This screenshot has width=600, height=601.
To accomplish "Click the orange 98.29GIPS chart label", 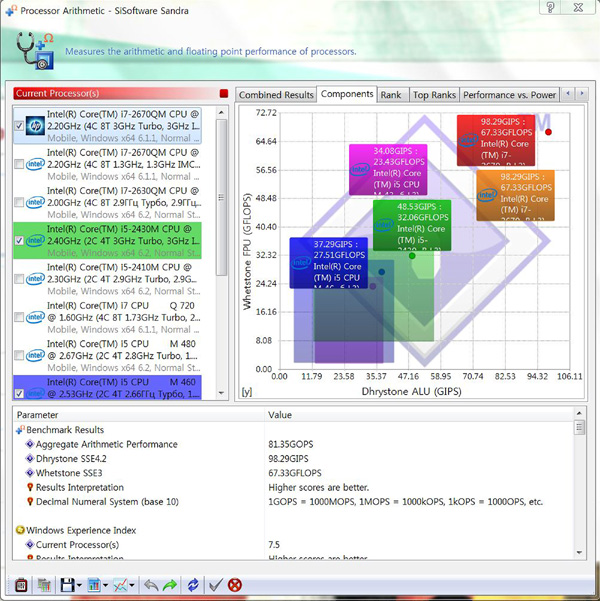I will (515, 195).
